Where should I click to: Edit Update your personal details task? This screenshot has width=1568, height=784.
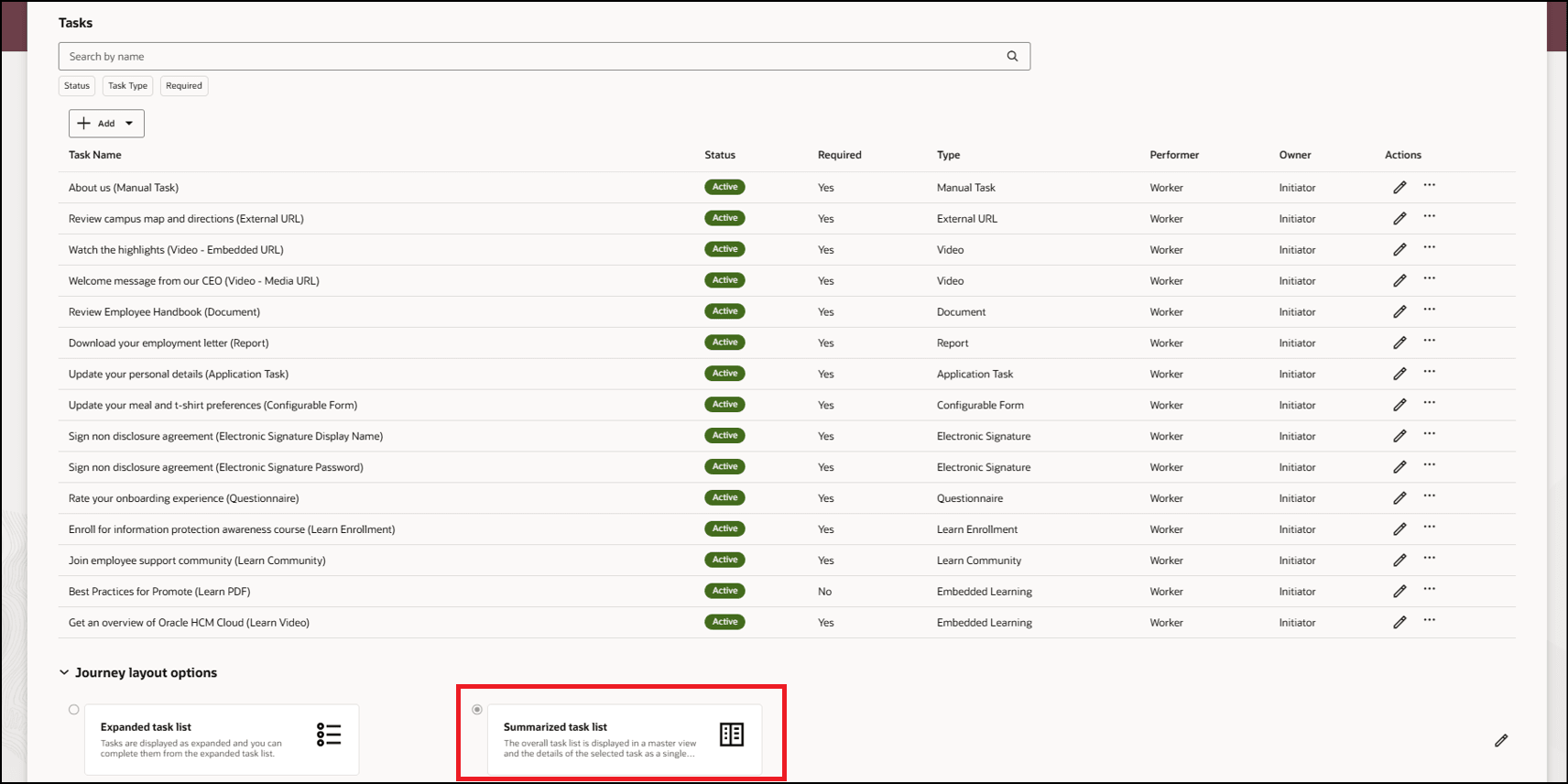pos(1399,375)
